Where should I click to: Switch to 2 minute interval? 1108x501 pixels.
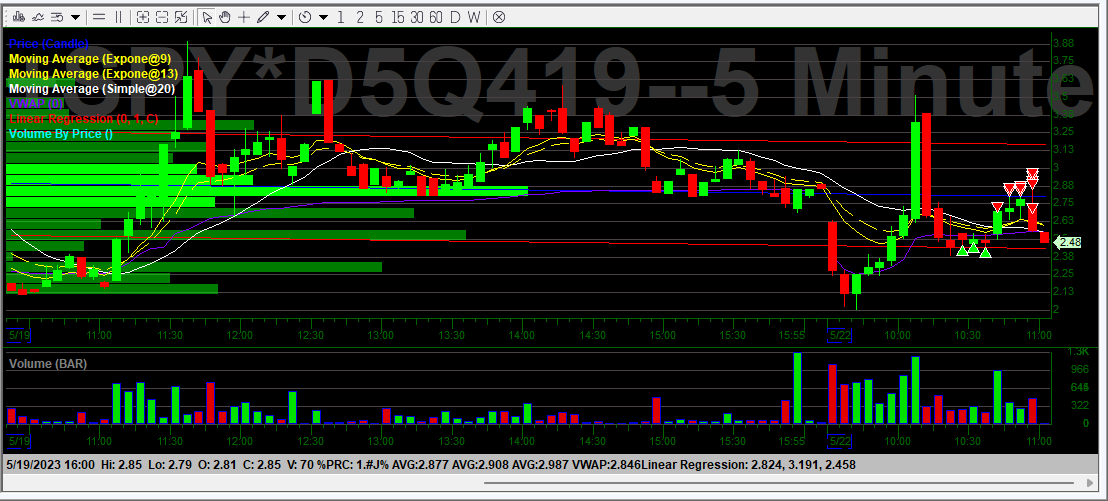pos(360,17)
